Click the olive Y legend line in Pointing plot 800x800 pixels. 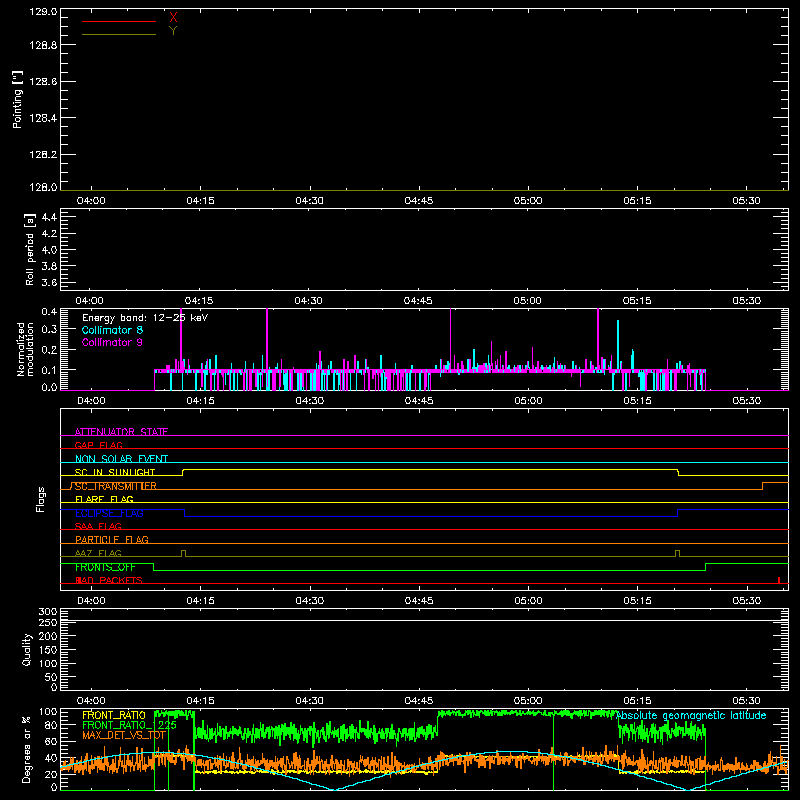pos(119,35)
